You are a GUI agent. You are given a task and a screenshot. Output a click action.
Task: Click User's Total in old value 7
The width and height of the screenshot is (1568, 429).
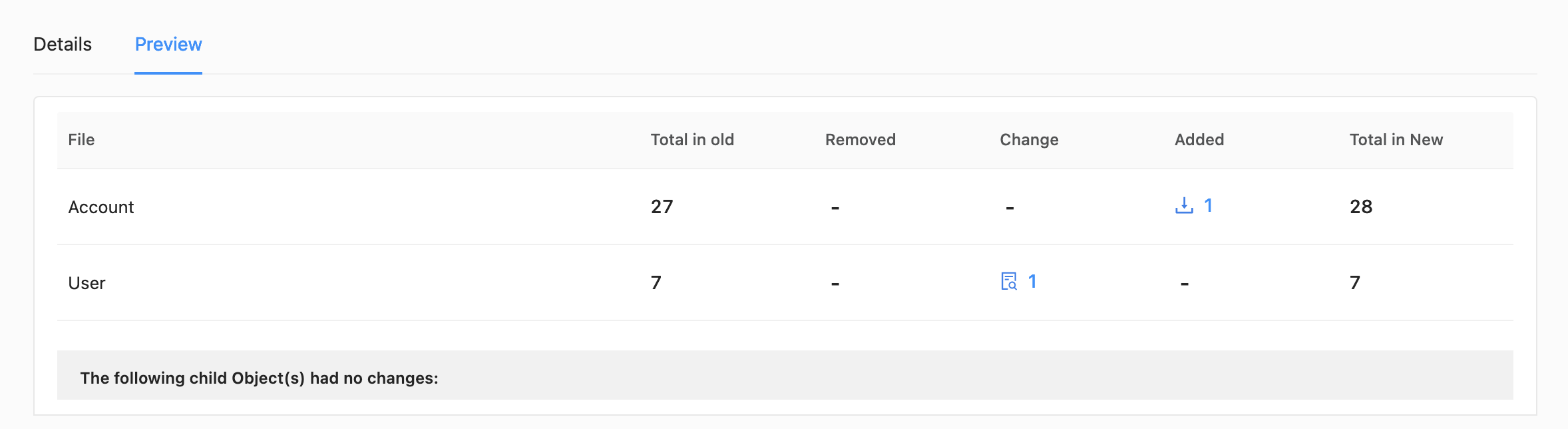(656, 283)
